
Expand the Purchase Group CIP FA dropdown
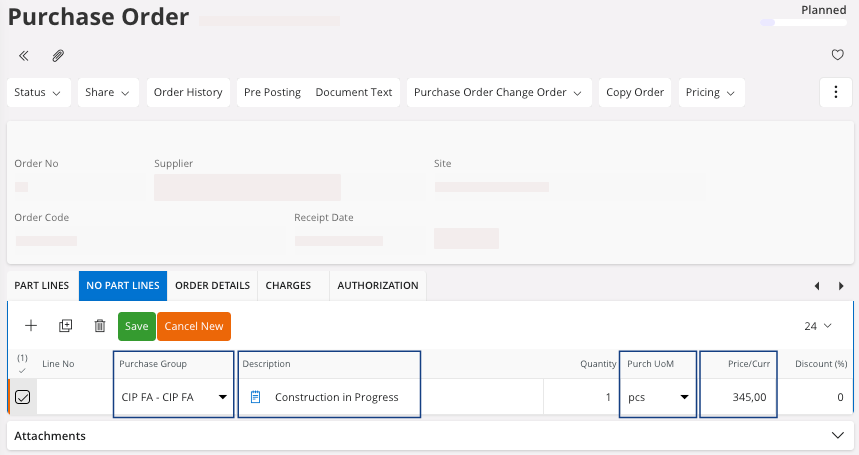pyautogui.click(x=221, y=397)
